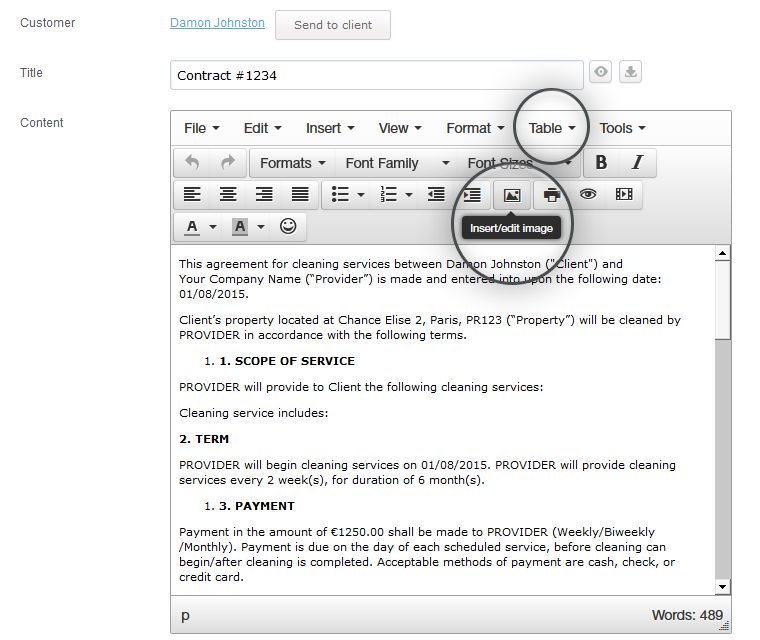The width and height of the screenshot is (760, 640).
Task: Open the Format menu
Action: [x=475, y=128]
